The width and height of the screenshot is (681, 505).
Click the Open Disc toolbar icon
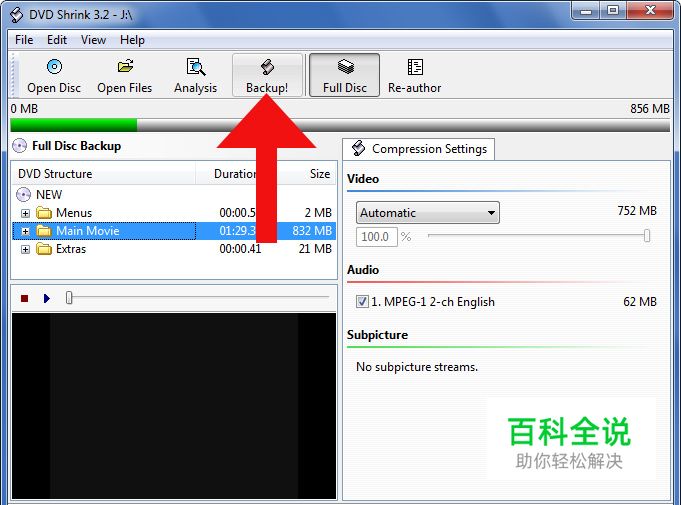pyautogui.click(x=54, y=67)
